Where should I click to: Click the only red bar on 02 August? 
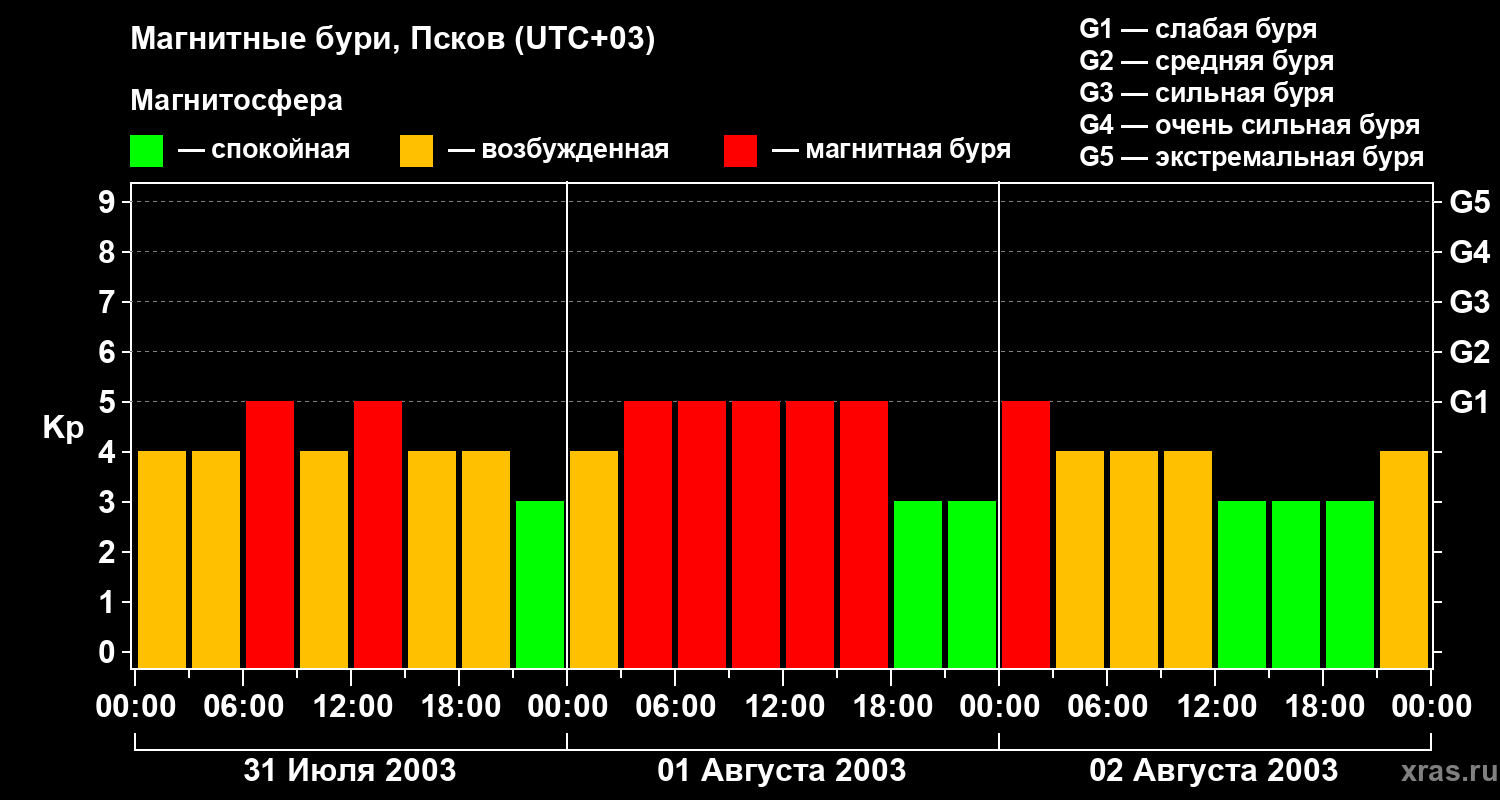[x=1026, y=534]
